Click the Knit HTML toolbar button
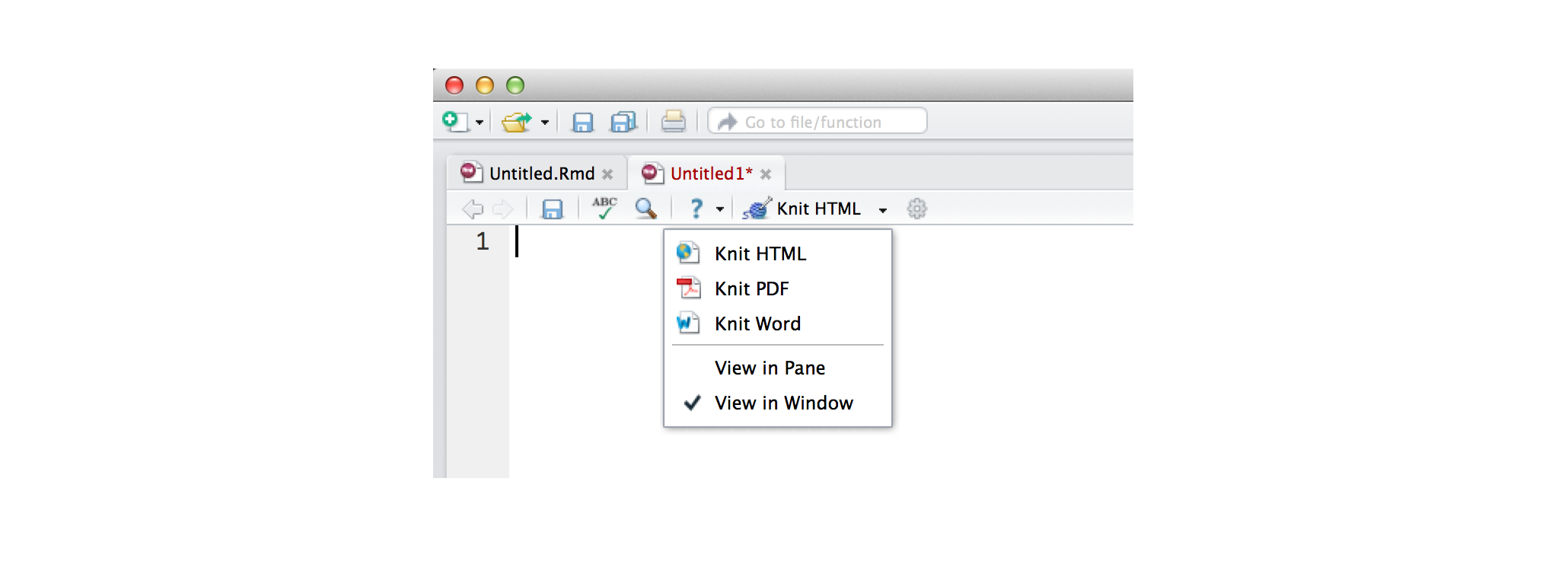The height and width of the screenshot is (561, 1568). pyautogui.click(x=803, y=209)
